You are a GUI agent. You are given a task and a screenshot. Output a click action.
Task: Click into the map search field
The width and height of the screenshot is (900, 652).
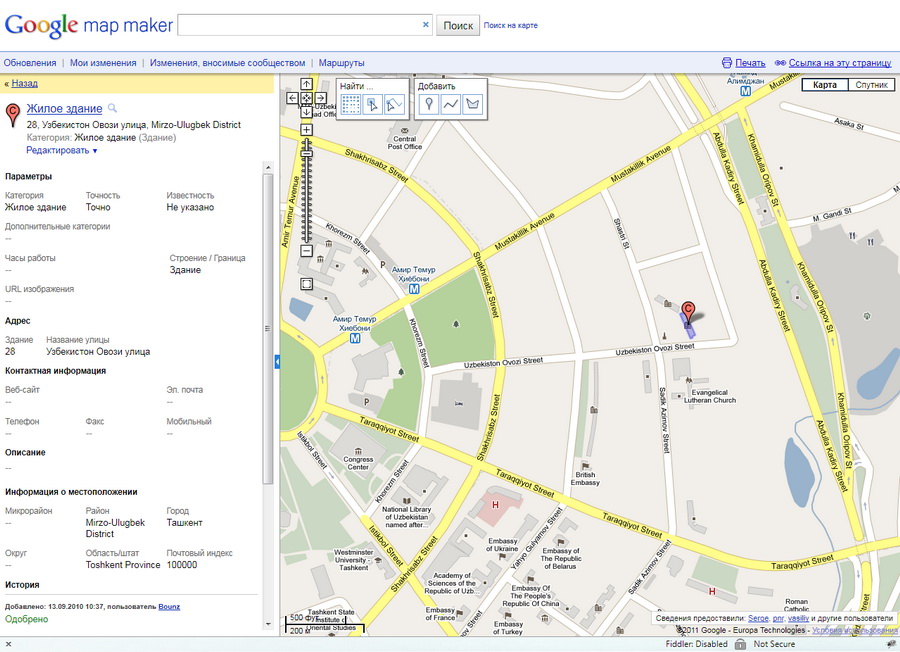point(298,25)
